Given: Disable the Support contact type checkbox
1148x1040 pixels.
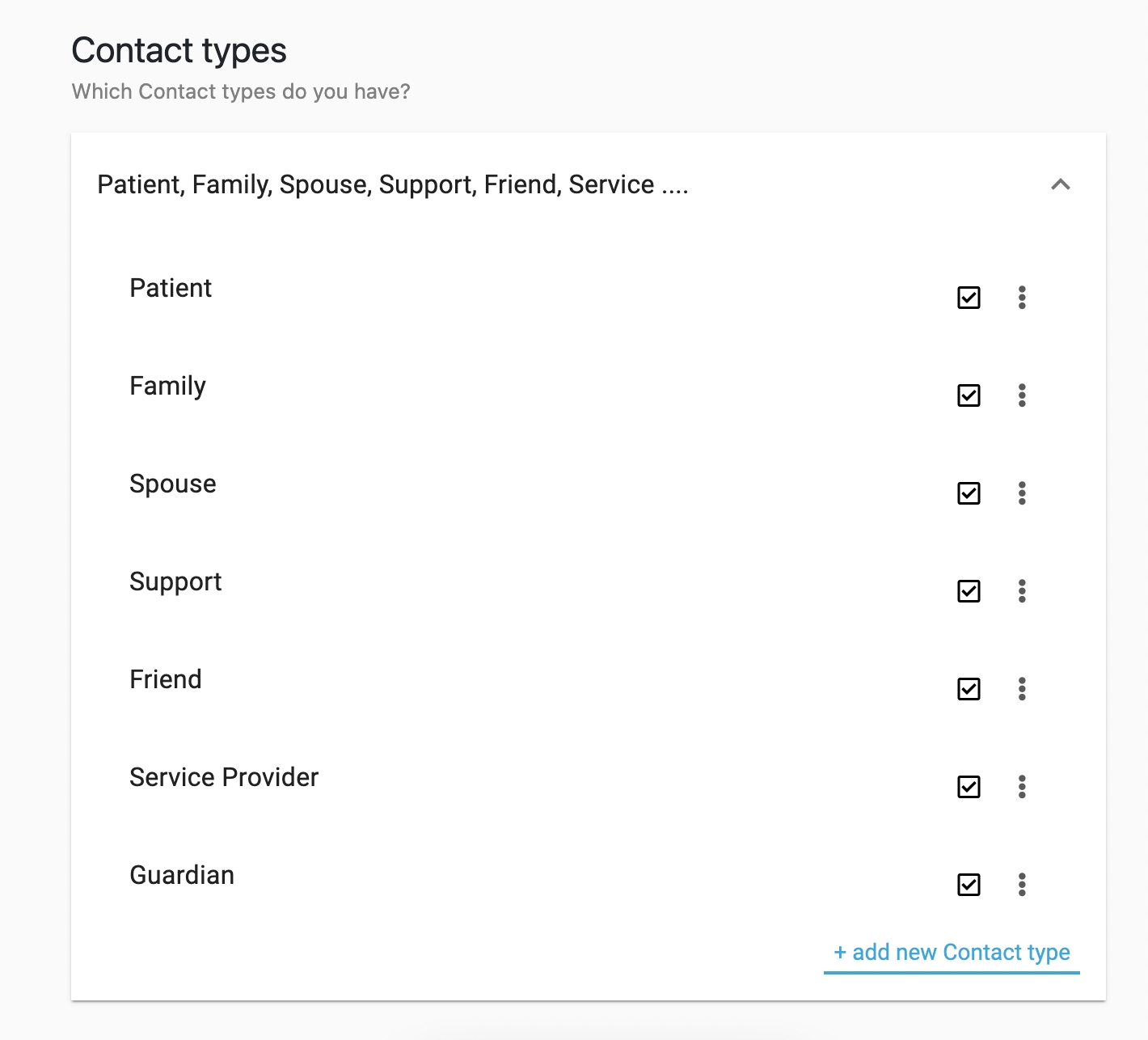Looking at the screenshot, I should pos(969,591).
